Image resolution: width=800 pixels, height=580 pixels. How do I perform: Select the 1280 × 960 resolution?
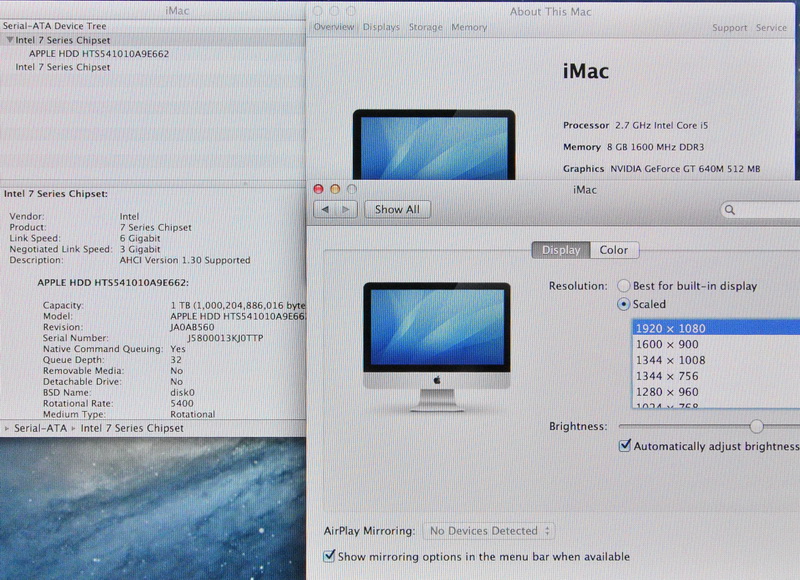click(716, 392)
